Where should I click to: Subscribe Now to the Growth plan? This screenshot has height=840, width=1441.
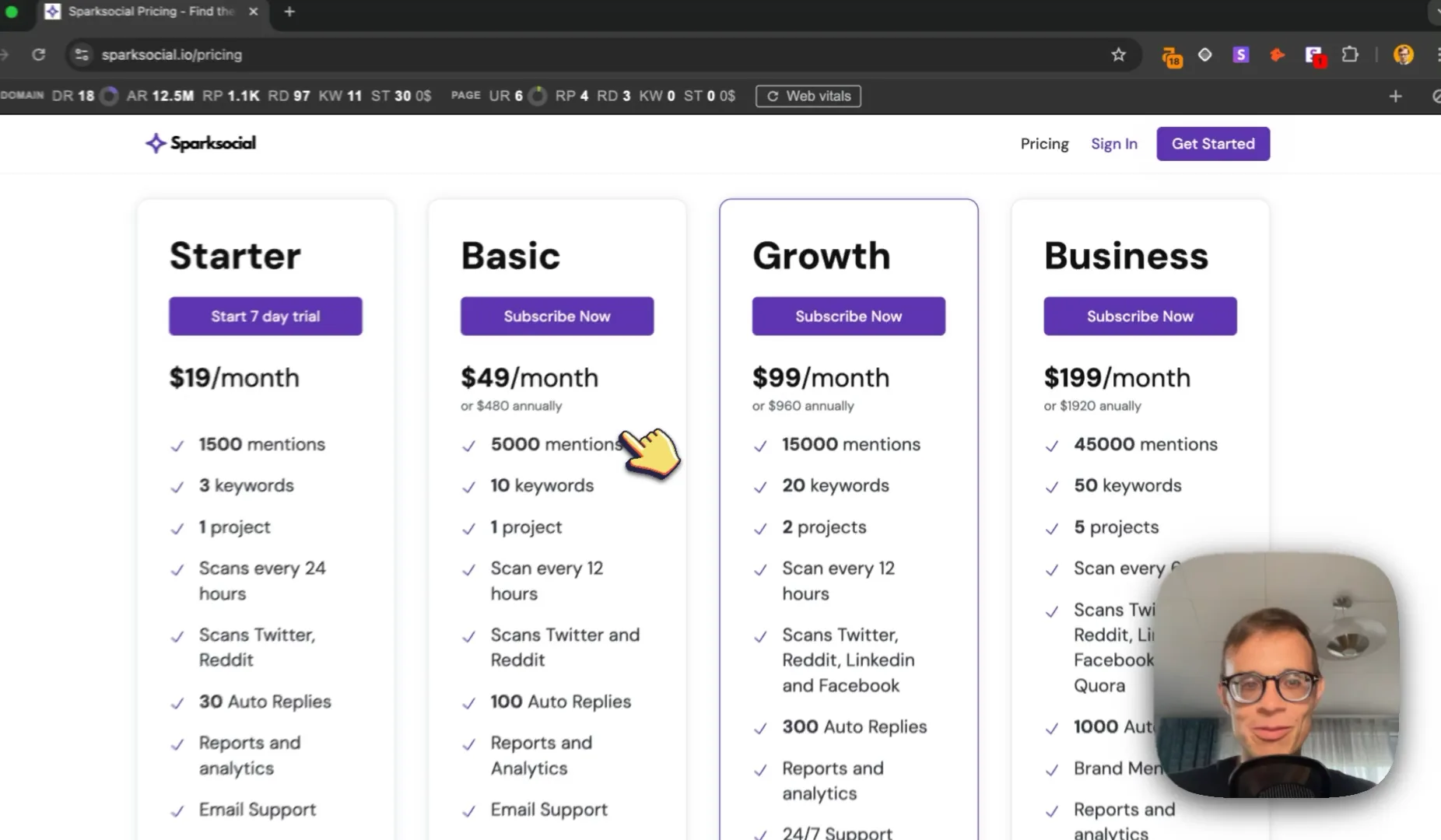pos(848,316)
